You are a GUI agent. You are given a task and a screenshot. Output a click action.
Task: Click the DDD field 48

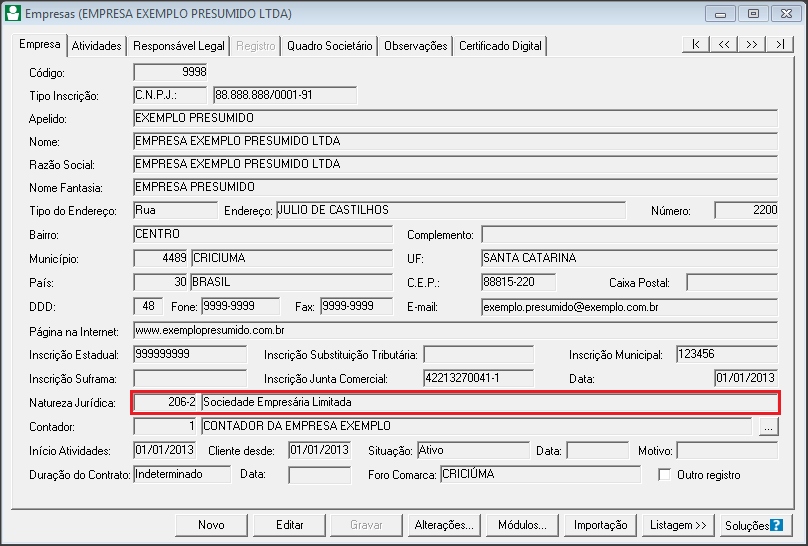[x=148, y=306]
